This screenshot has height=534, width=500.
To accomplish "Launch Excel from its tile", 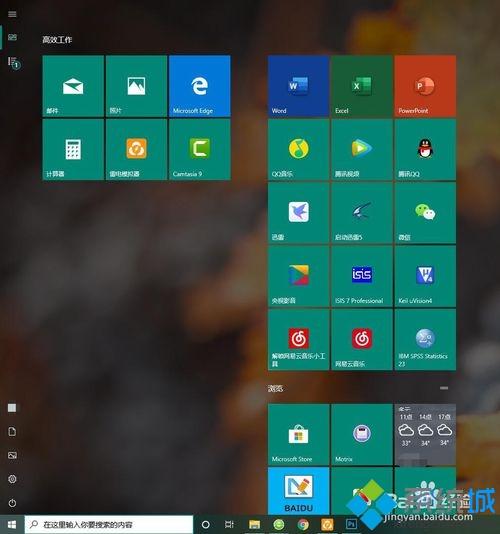I will pyautogui.click(x=362, y=86).
